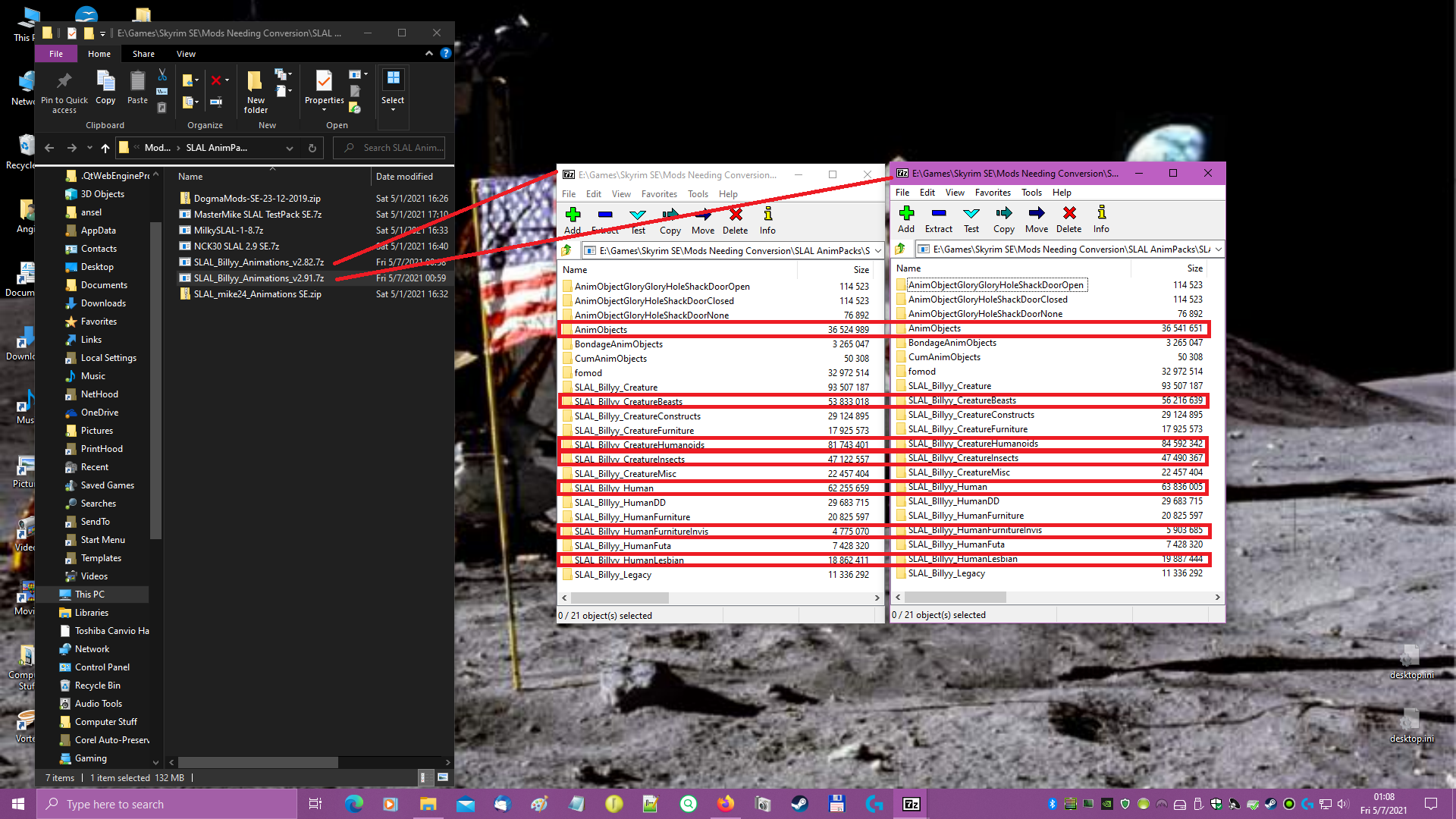Image resolution: width=1456 pixels, height=819 pixels.
Task: Click Move in right 7-Zip window
Action: [x=1036, y=219]
